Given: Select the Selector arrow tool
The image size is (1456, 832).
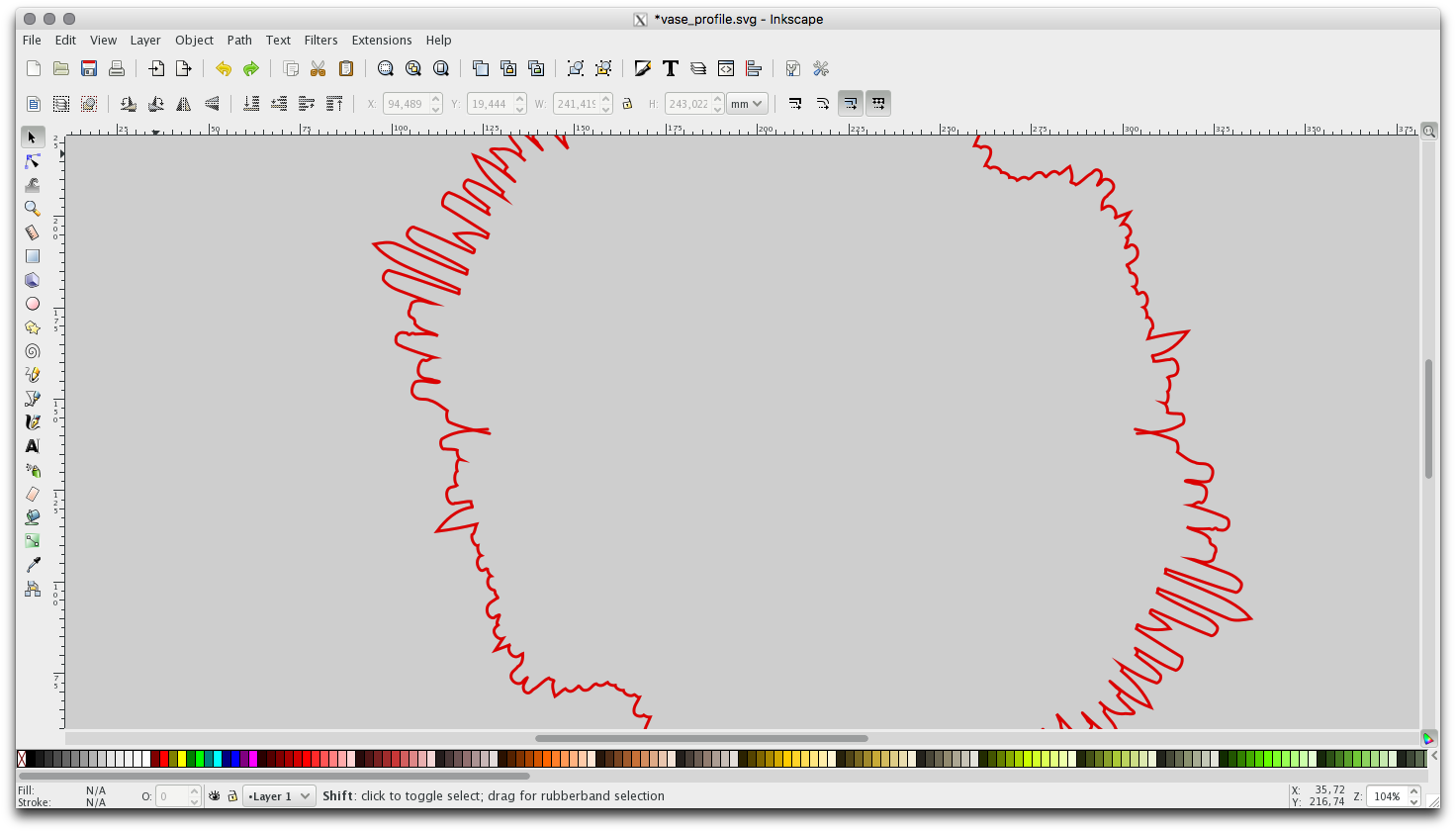Looking at the screenshot, I should click(33, 138).
